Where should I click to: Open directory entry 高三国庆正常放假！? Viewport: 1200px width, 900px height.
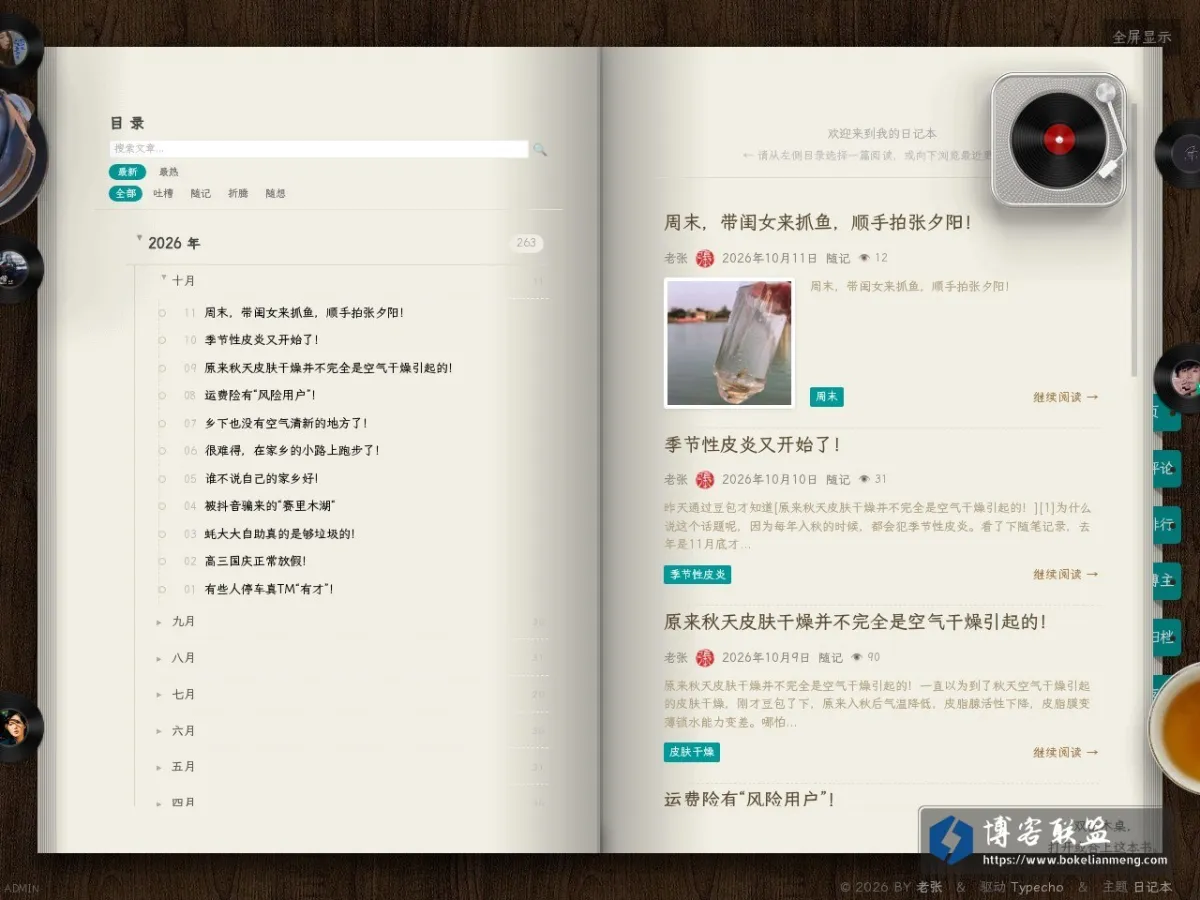[x=256, y=561]
